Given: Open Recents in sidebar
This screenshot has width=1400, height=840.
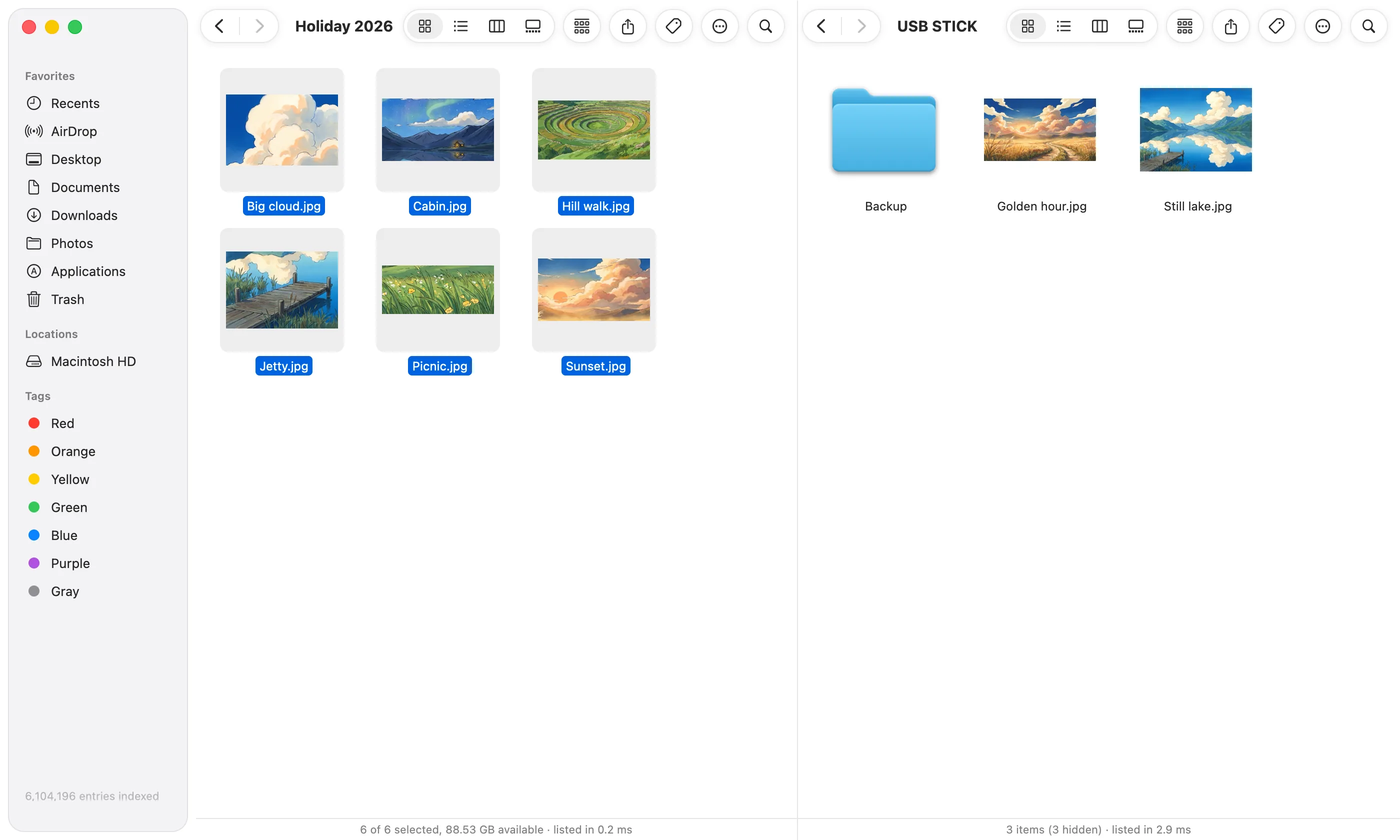Looking at the screenshot, I should click(x=97, y=103).
